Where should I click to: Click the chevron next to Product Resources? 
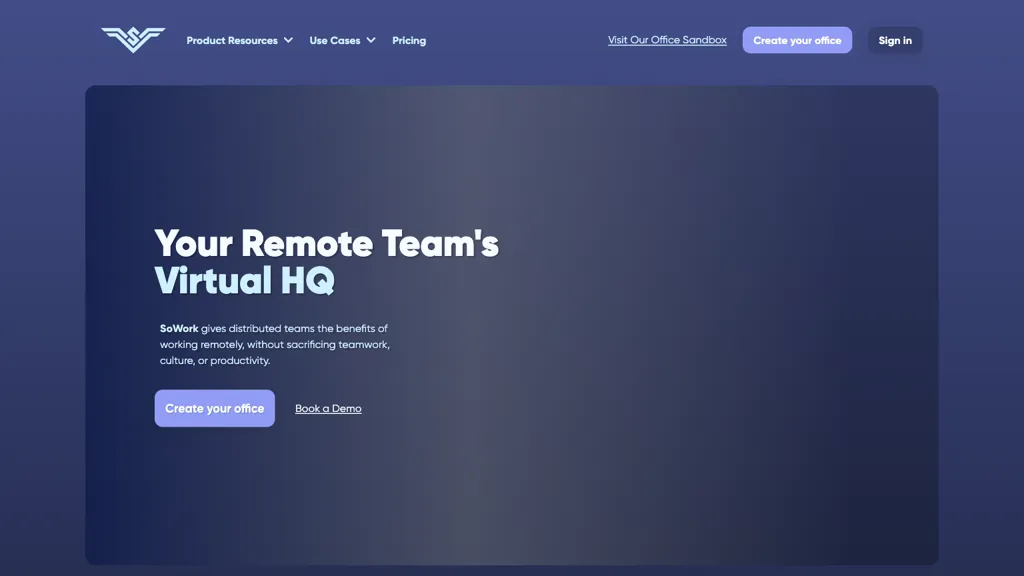coord(289,40)
